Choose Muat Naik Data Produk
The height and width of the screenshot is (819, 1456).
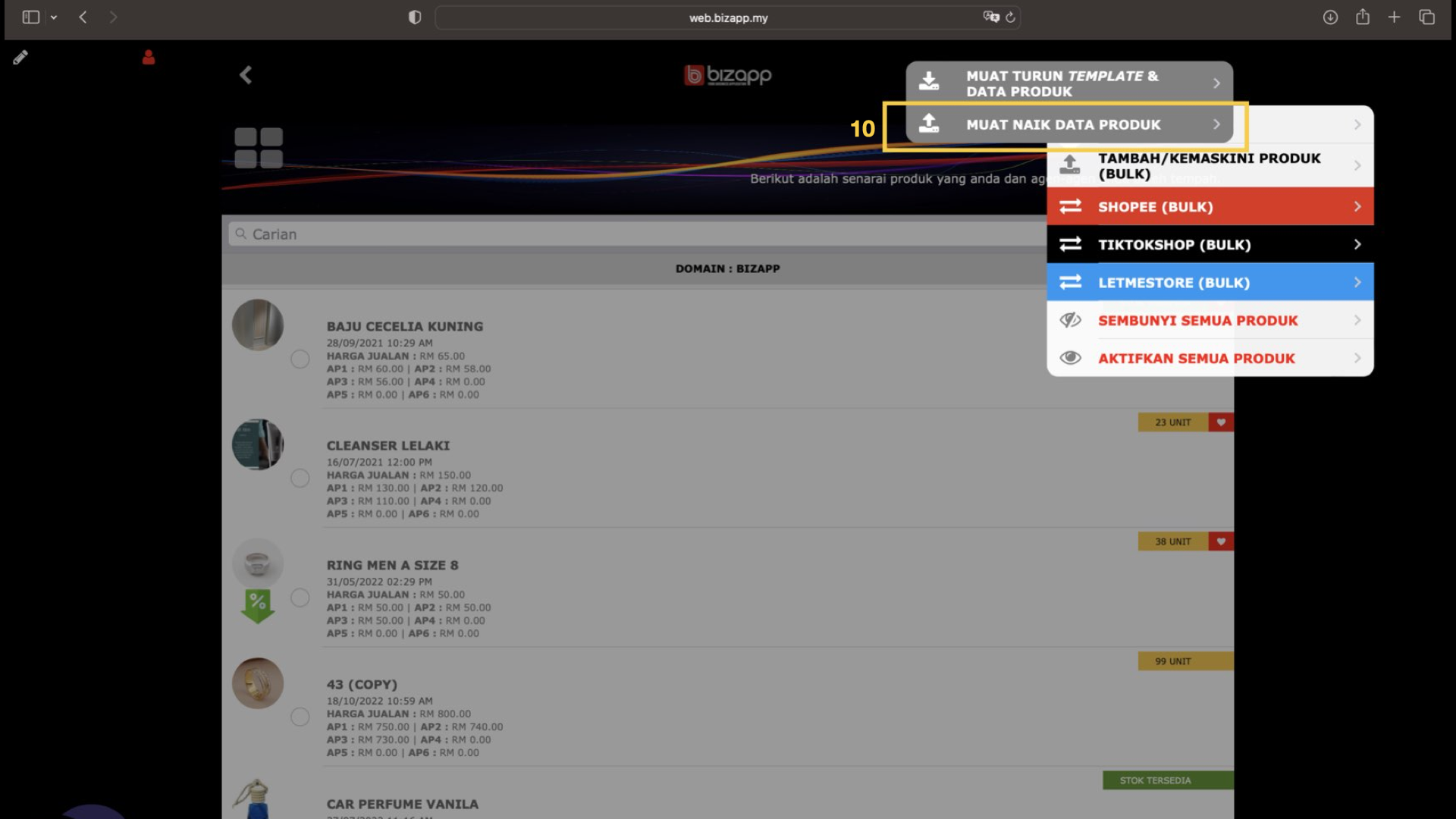pos(1069,124)
